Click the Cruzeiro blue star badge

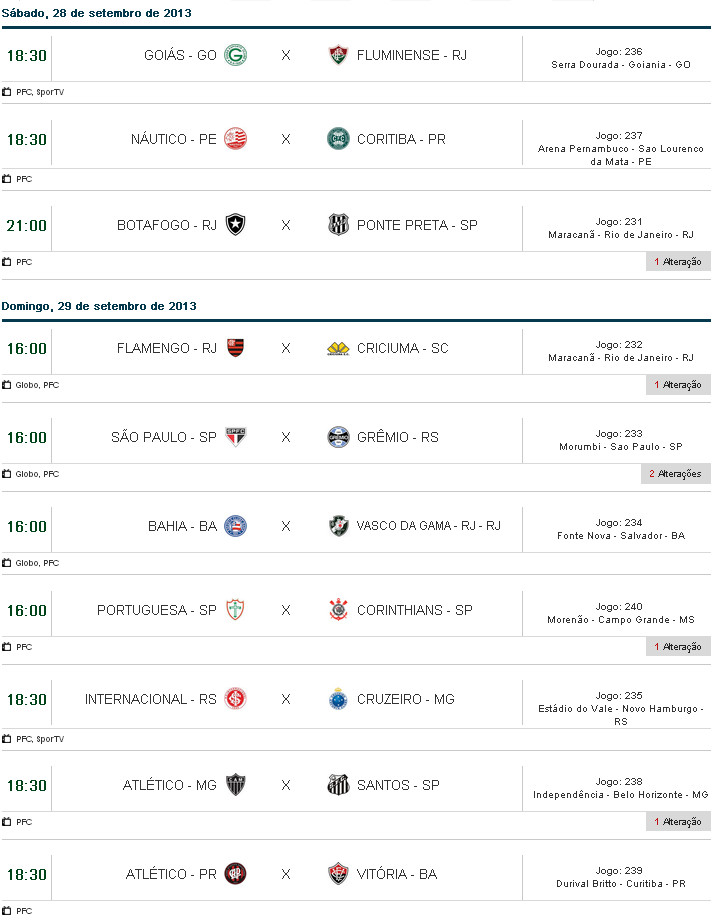(x=338, y=699)
